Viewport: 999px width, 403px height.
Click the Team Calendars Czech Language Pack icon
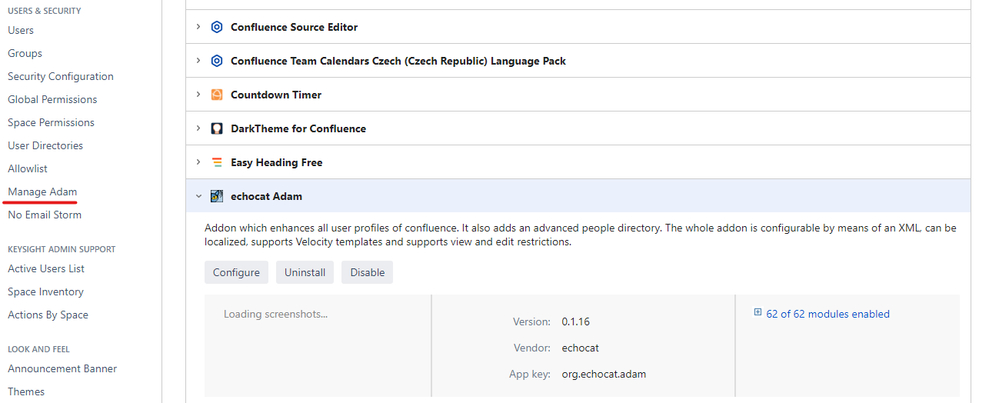(x=217, y=60)
